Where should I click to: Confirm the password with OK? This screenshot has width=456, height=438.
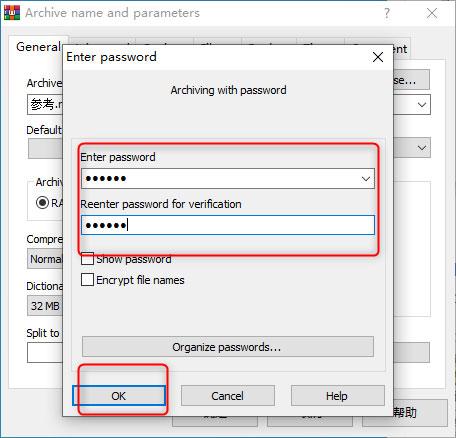tap(119, 396)
